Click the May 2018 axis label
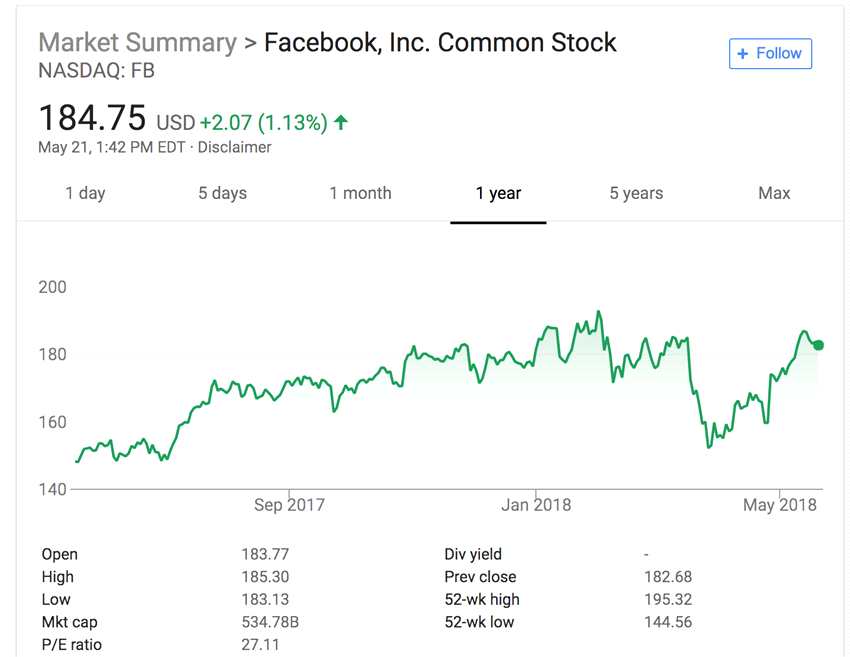Viewport: 850px width, 657px height. pos(780,505)
